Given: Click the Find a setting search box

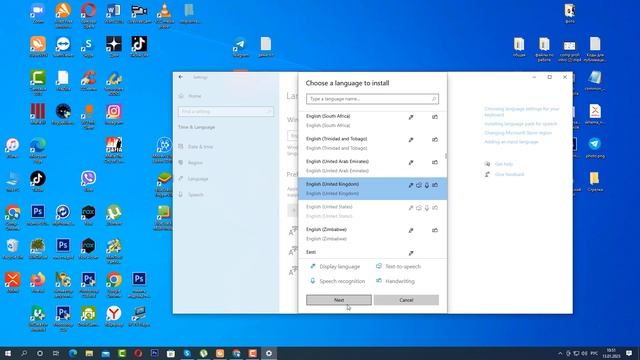Looking at the screenshot, I should (226, 111).
